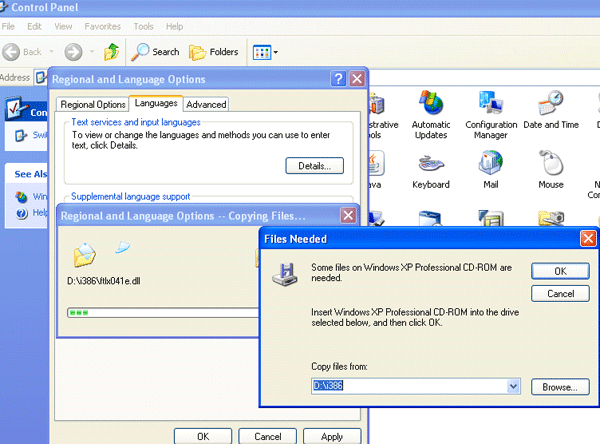
Task: Click the Apply button
Action: (332, 436)
